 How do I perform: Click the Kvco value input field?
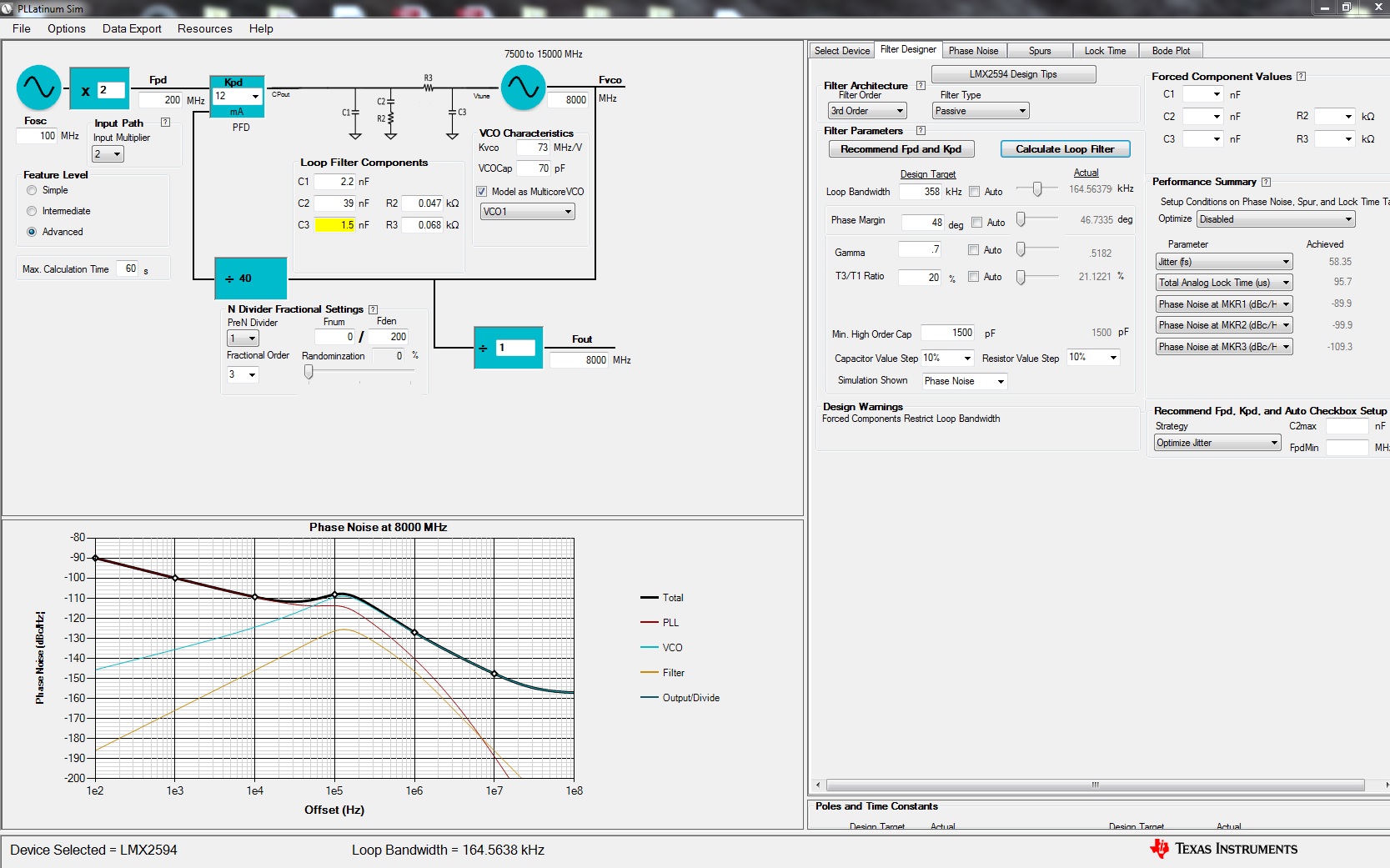[533, 148]
